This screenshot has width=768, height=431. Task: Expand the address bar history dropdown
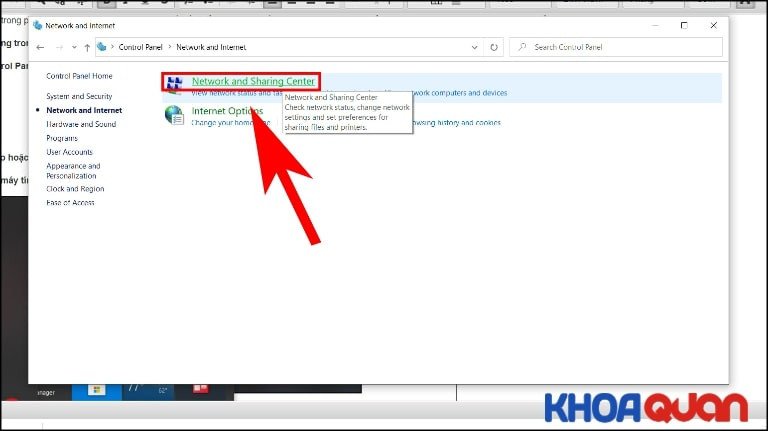(x=477, y=47)
